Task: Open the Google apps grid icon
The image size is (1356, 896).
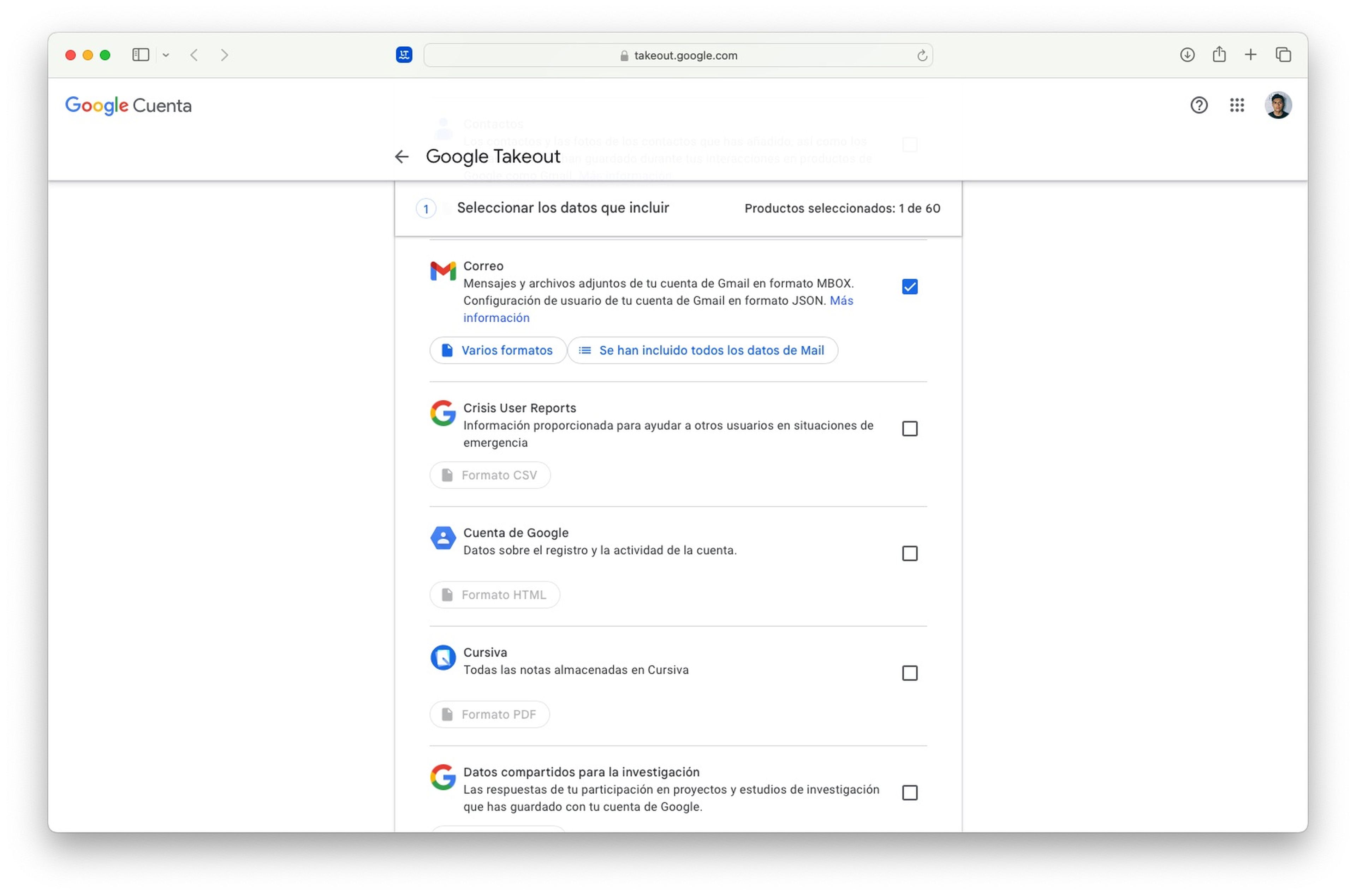Action: (1237, 105)
